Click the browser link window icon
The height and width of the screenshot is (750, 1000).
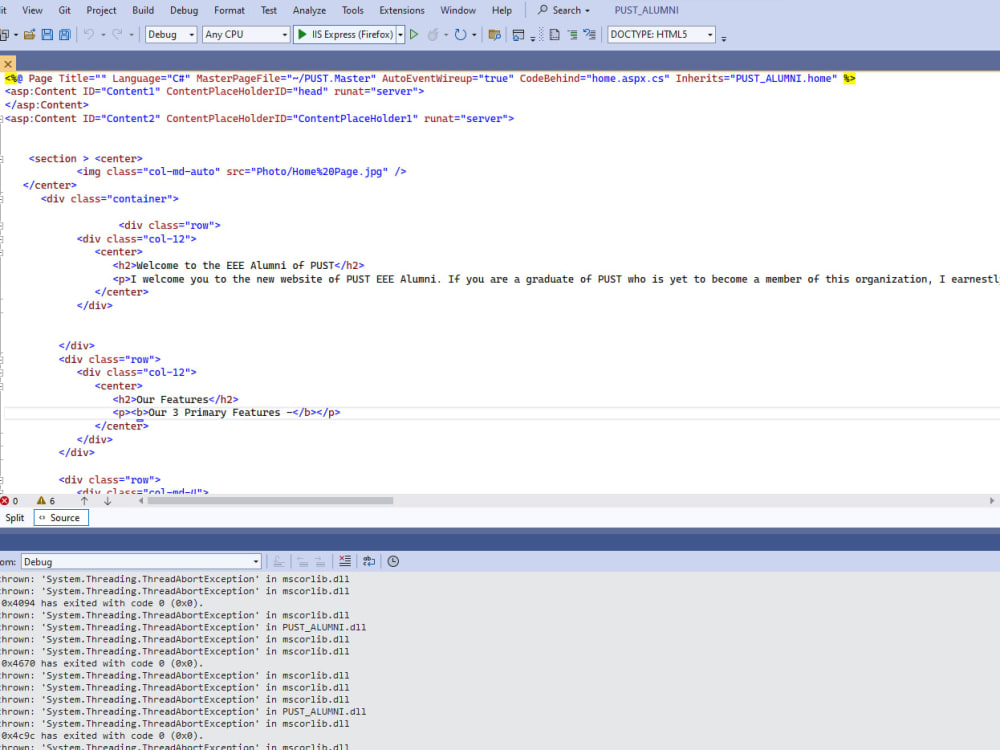point(518,34)
